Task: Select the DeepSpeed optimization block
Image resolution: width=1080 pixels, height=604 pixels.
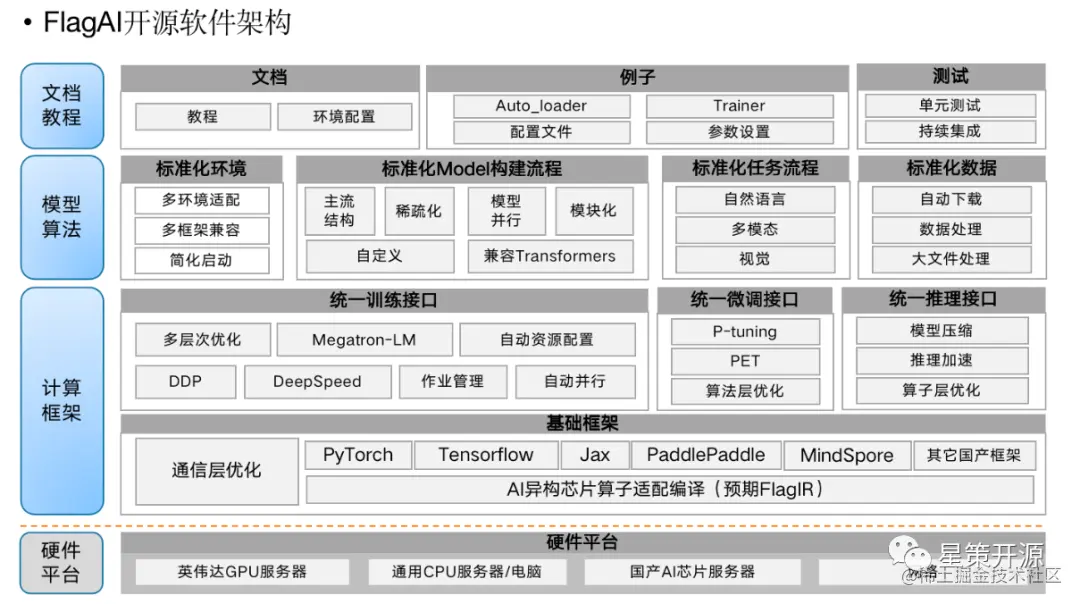Action: click(317, 381)
